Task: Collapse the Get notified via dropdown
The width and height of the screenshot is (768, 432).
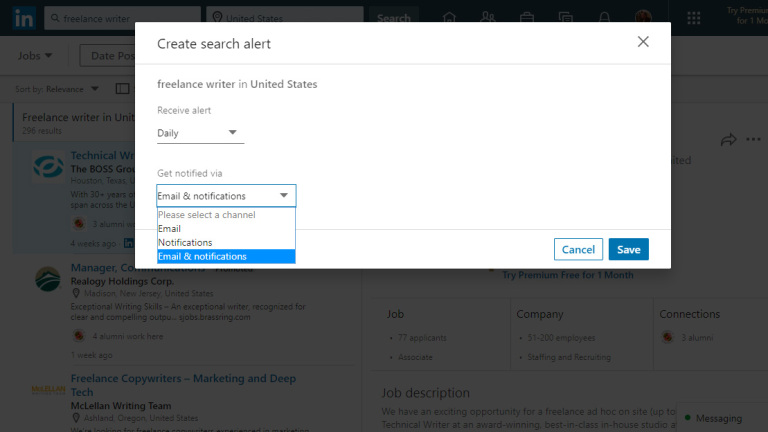Action: click(x=226, y=195)
